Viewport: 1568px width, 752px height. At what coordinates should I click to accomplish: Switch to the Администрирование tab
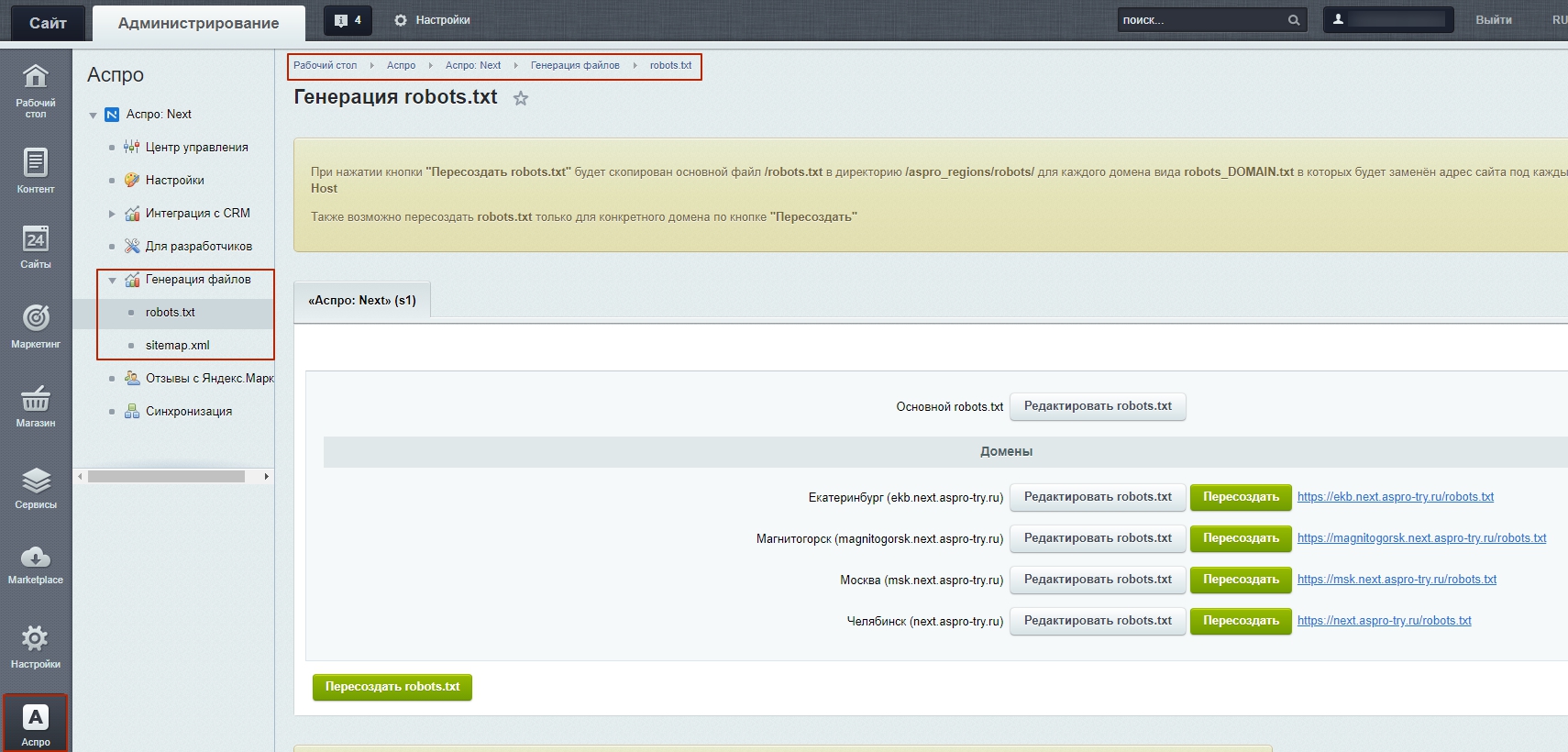[199, 23]
